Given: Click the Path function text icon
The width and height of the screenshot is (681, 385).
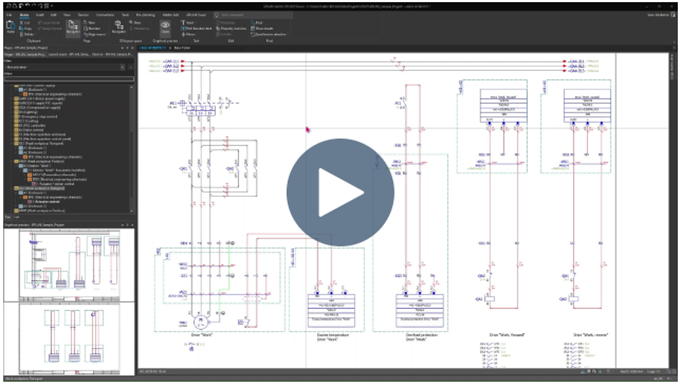Looking at the screenshot, I should [196, 28].
